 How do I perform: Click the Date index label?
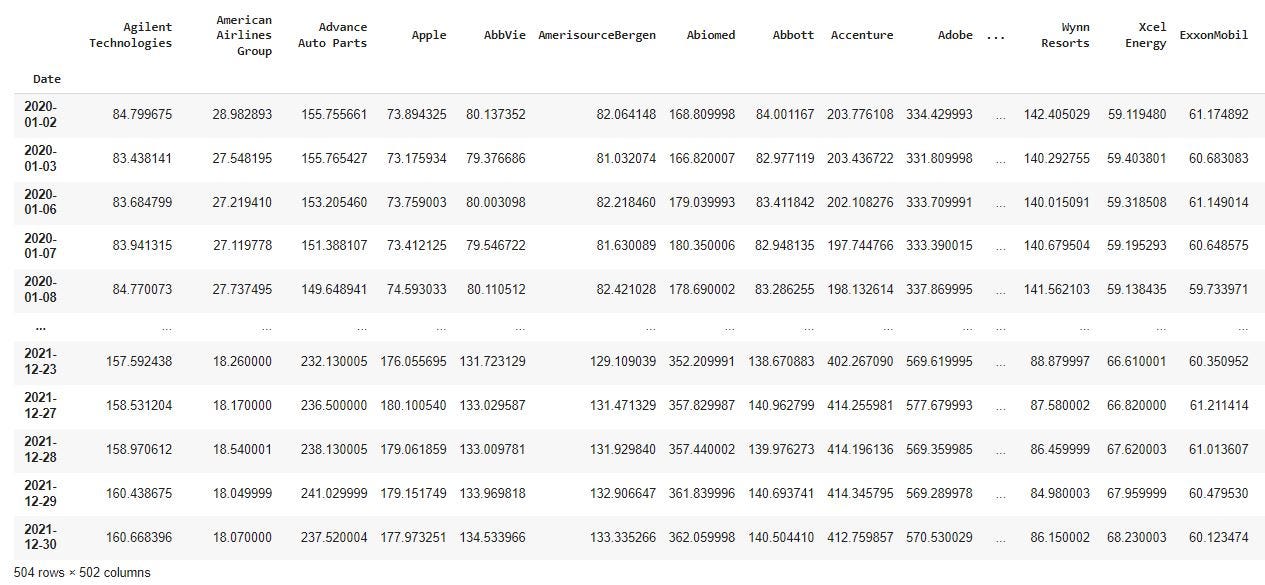point(46,78)
